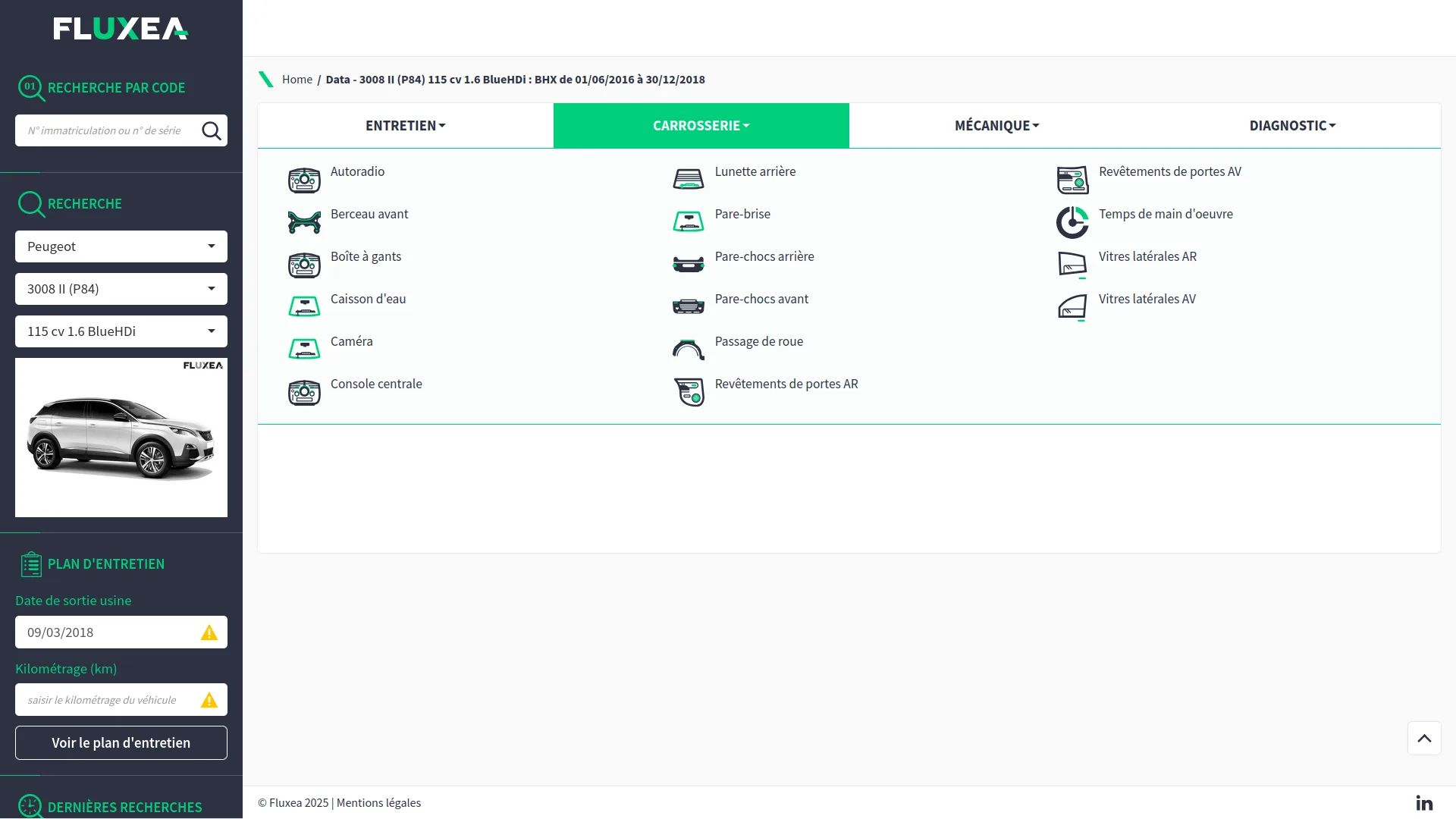Click the Caisson d'eau icon
This screenshot has height=819, width=1456.
click(x=304, y=306)
